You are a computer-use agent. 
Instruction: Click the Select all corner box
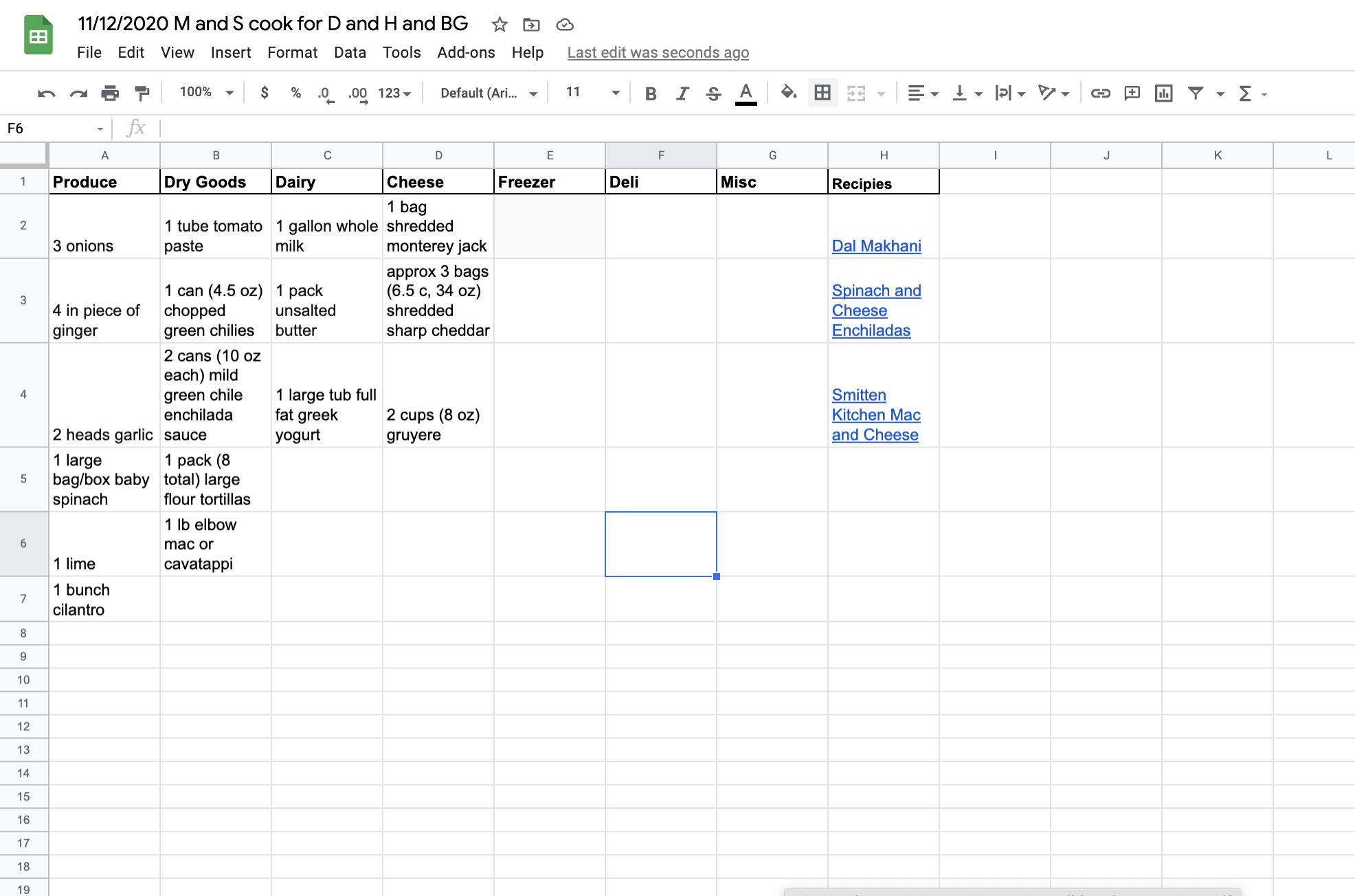[23, 155]
